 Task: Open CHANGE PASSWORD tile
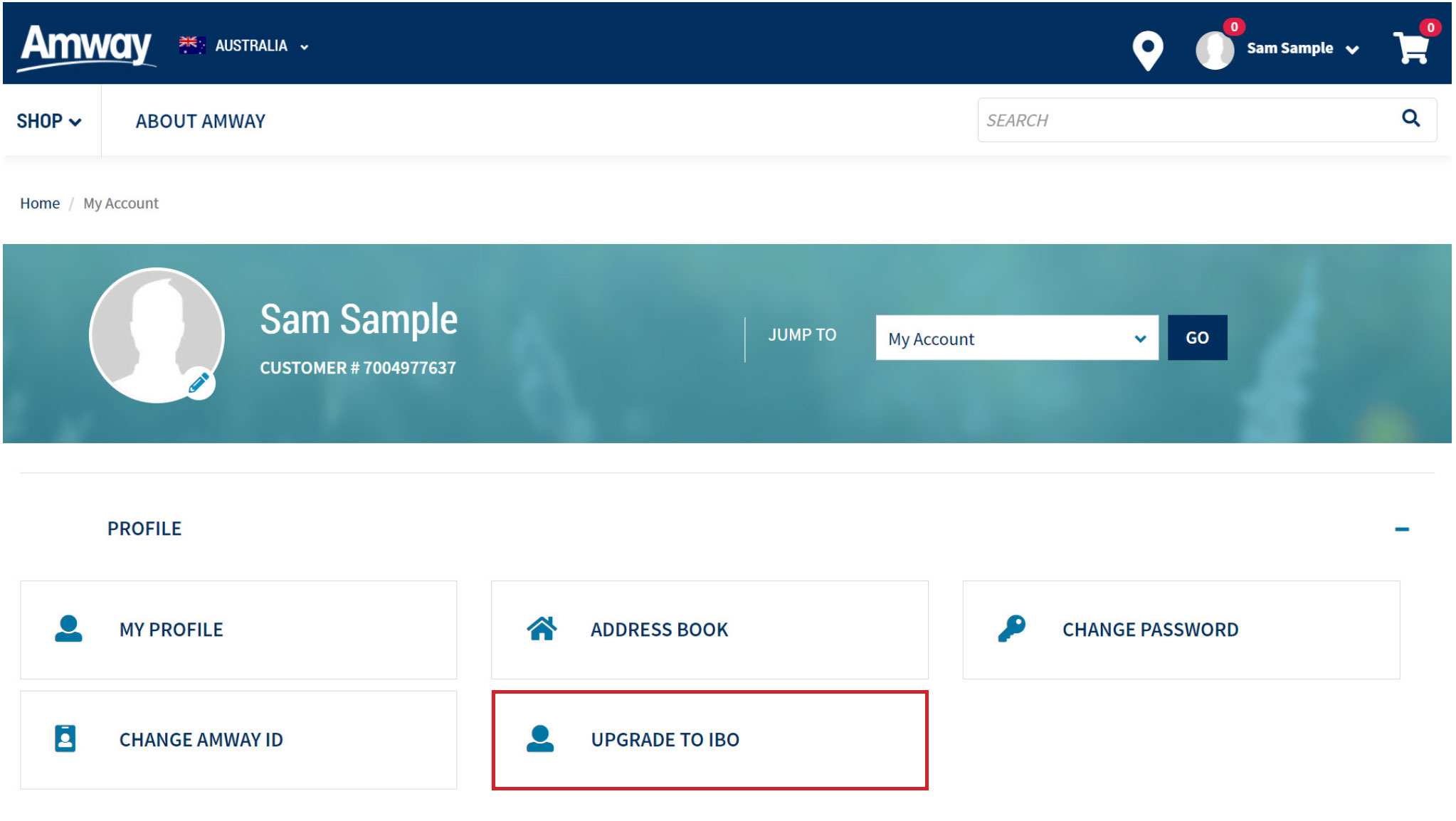(x=1181, y=630)
